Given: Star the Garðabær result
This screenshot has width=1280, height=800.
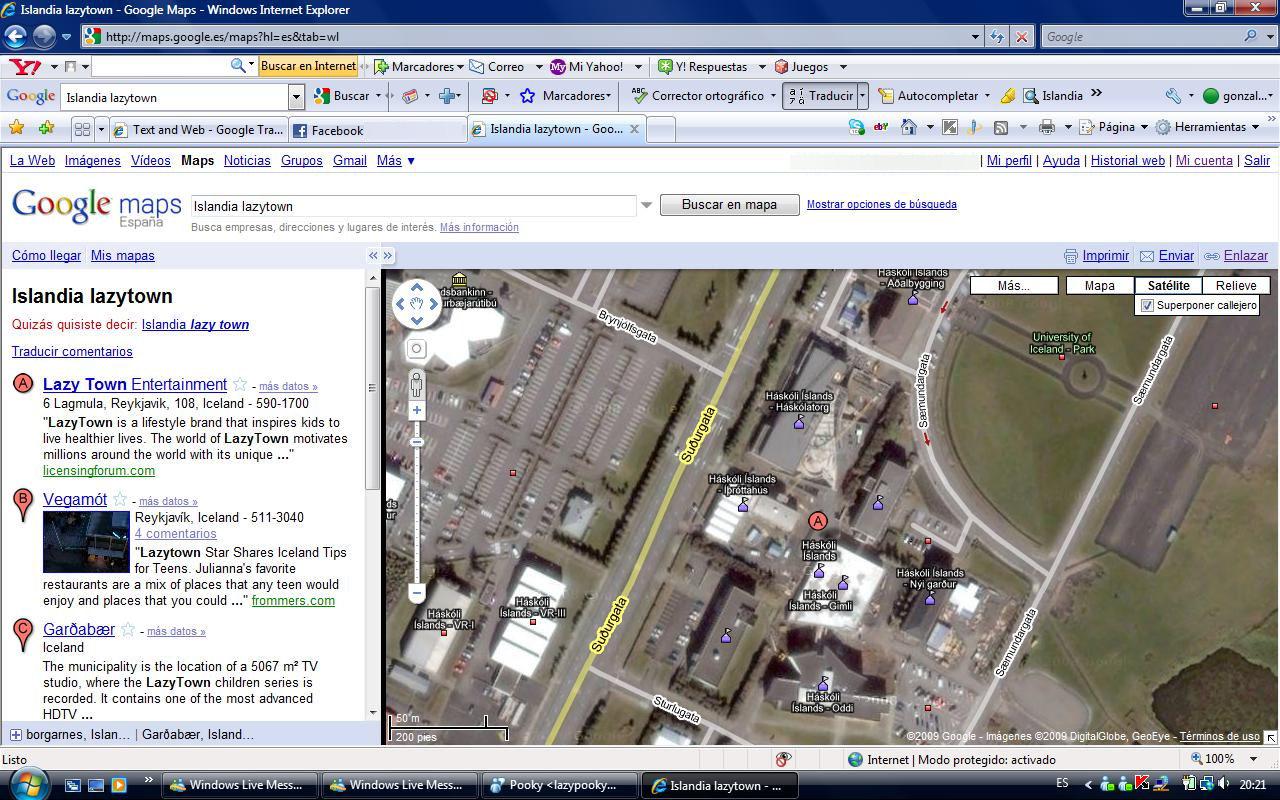Looking at the screenshot, I should (x=128, y=629).
